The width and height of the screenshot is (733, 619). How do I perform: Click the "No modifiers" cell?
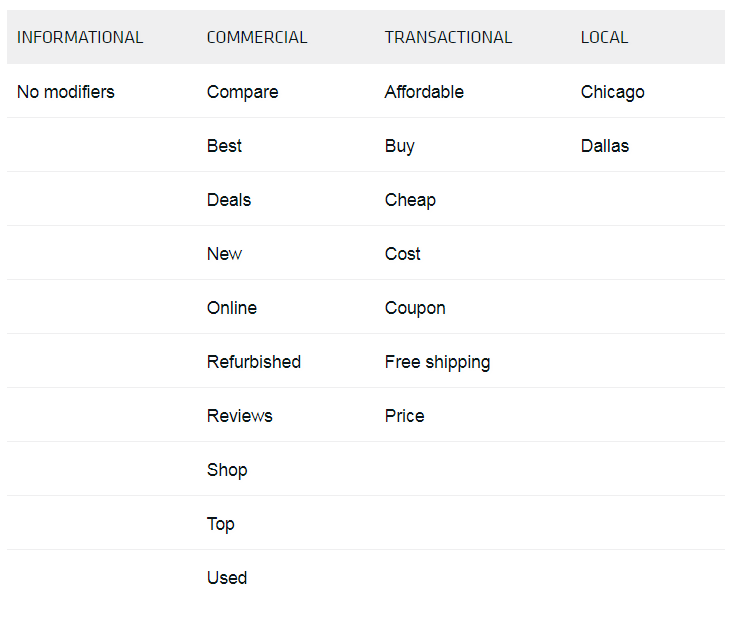tap(66, 92)
